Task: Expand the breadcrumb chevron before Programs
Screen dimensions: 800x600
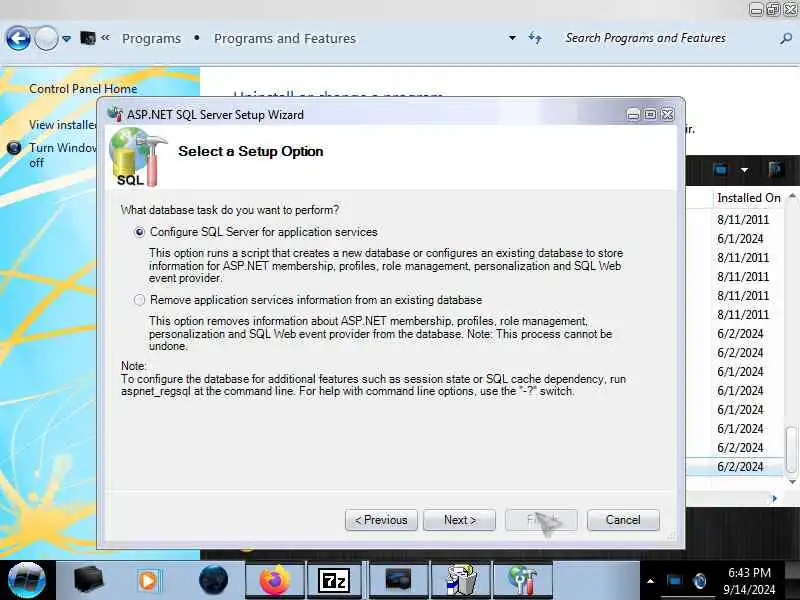Action: pyautogui.click(x=105, y=37)
